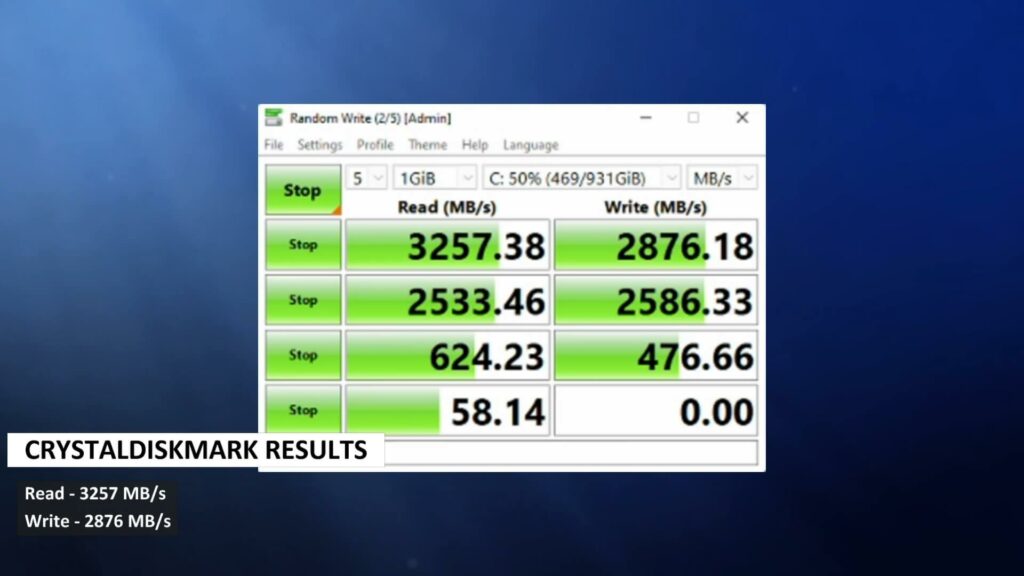Screen dimensions: 1024x576
Task: Open the Help menu
Action: [475, 145]
